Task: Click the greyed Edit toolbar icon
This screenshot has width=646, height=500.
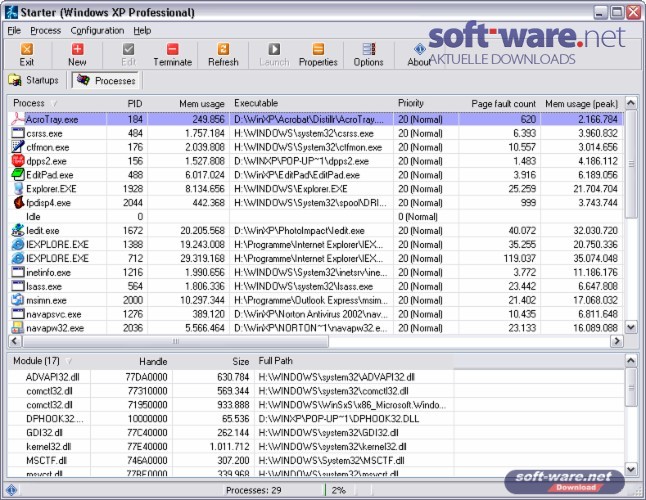Action: pos(129,49)
